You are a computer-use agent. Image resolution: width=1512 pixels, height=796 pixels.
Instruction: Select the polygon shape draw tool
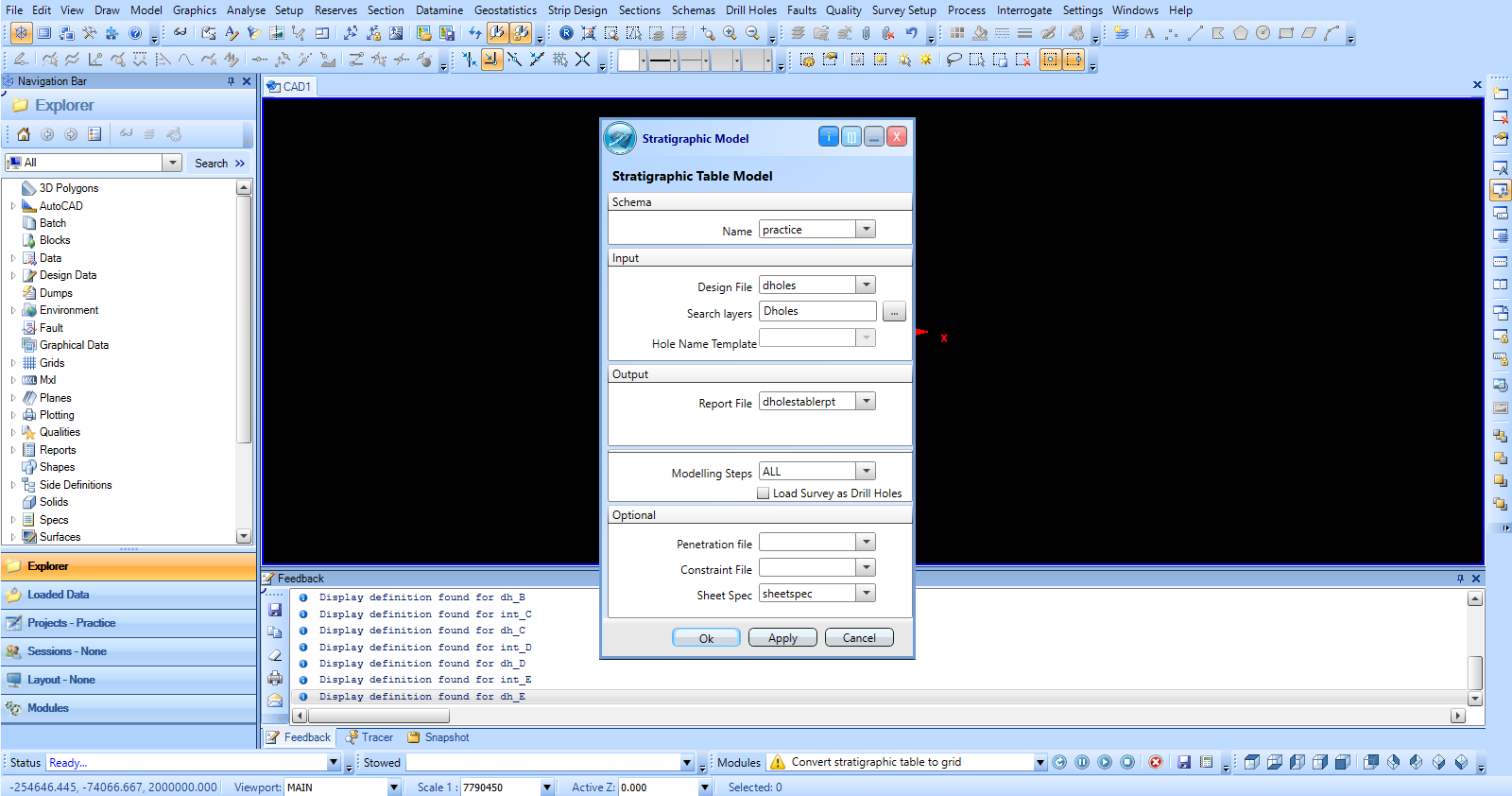1240,33
